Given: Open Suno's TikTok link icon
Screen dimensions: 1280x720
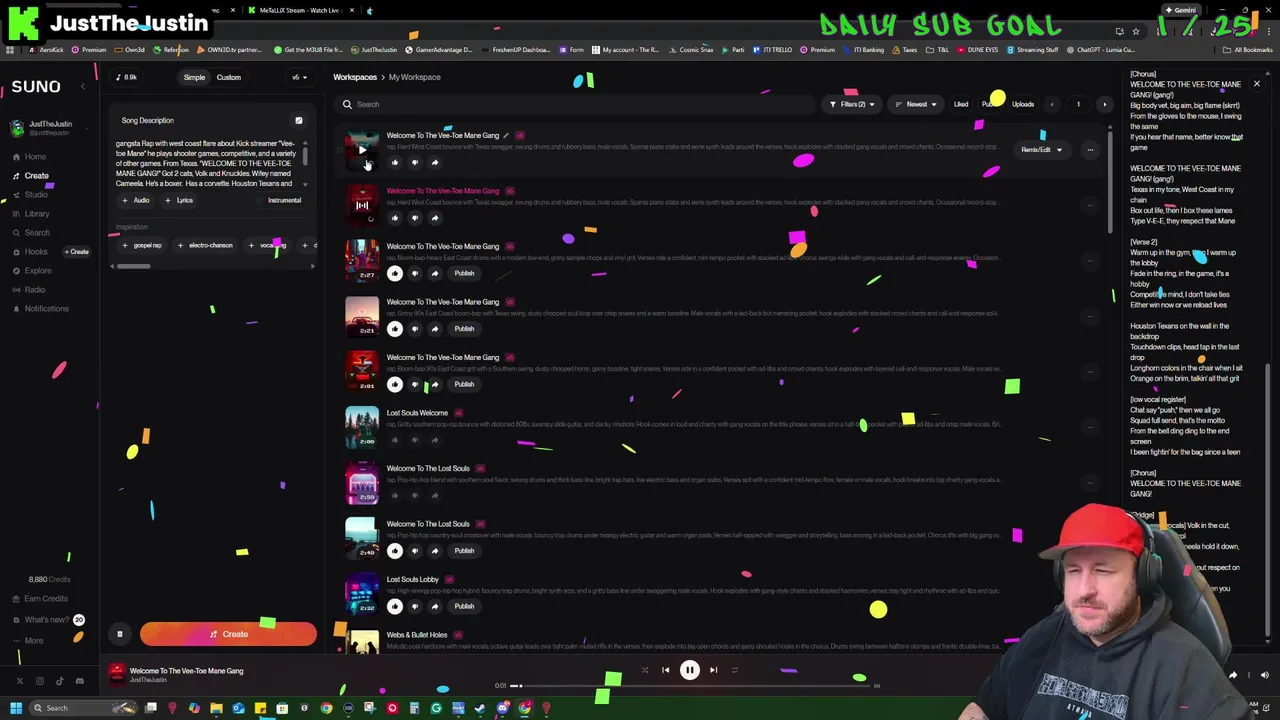Looking at the screenshot, I should click(59, 681).
